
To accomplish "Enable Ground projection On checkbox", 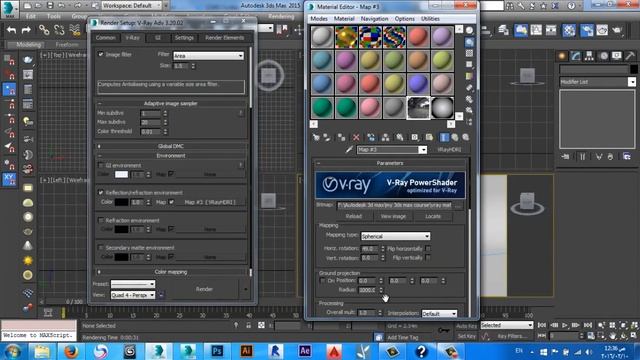I will (x=322, y=281).
